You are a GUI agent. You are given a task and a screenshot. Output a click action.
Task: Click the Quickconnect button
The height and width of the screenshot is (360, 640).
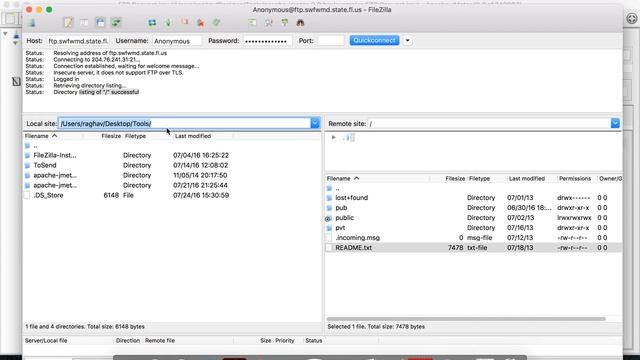pos(374,40)
